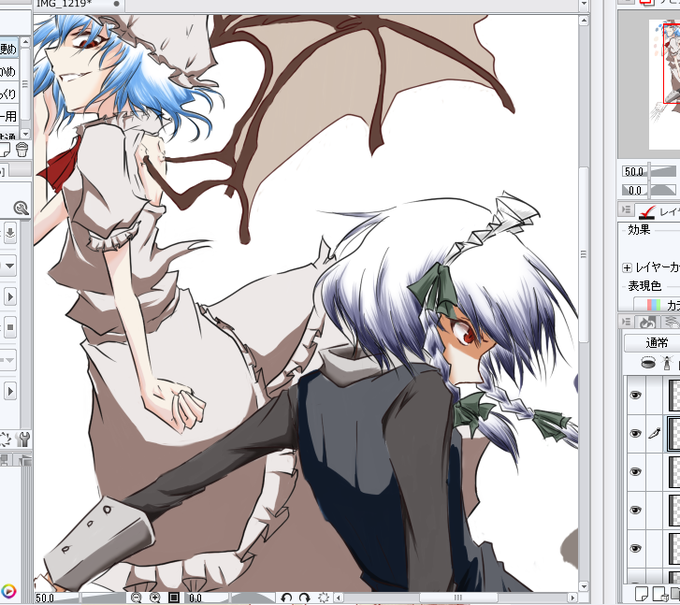Open the layer property panel menu icon
The height and width of the screenshot is (605, 680).
pos(626,210)
